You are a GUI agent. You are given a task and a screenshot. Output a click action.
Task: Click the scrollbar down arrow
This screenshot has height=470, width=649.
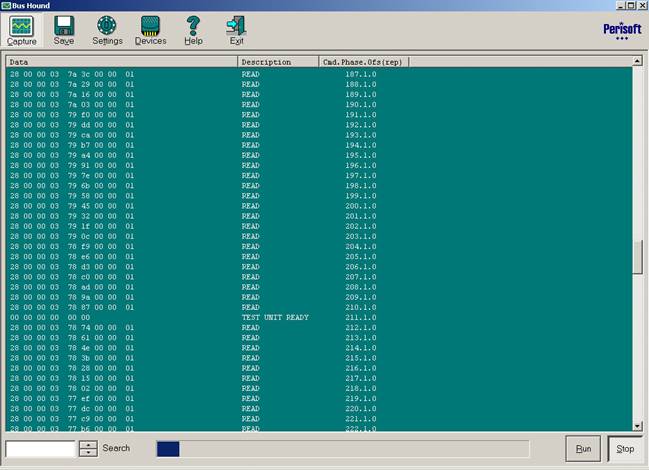click(x=638, y=426)
